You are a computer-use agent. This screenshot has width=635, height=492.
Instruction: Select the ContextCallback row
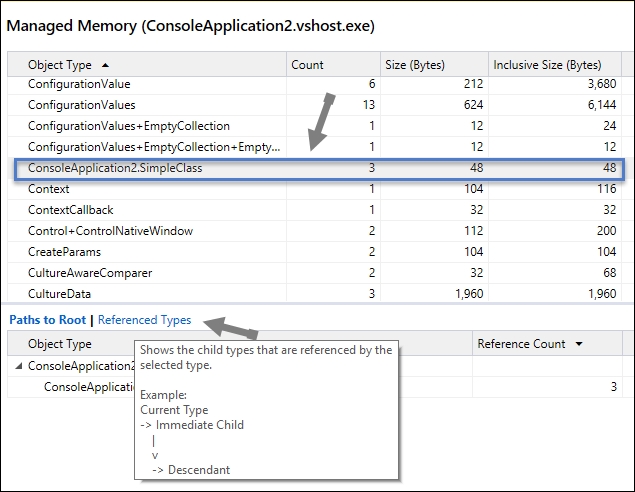(x=314, y=210)
